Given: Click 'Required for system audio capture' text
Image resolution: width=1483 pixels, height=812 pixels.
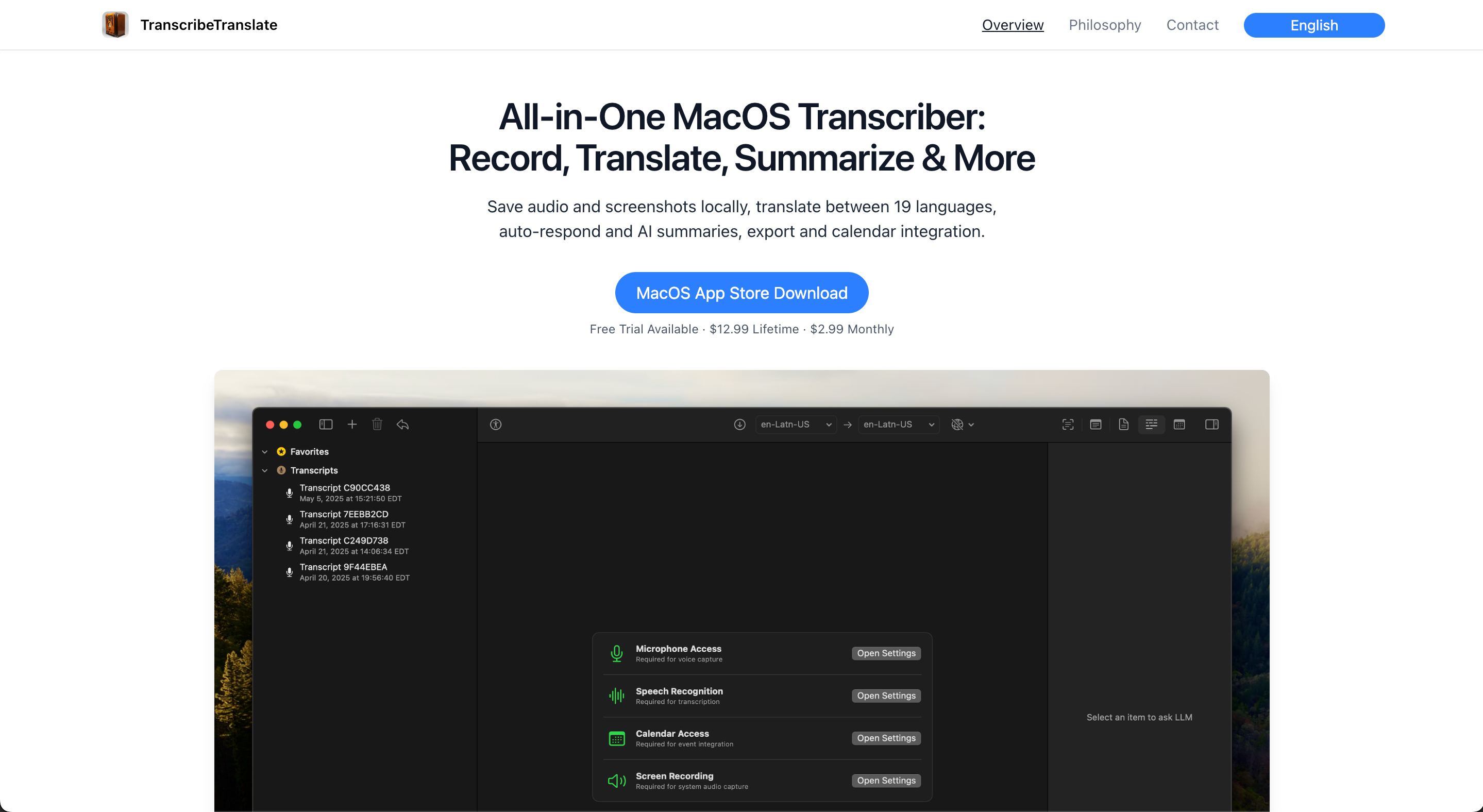Looking at the screenshot, I should coord(692,787).
